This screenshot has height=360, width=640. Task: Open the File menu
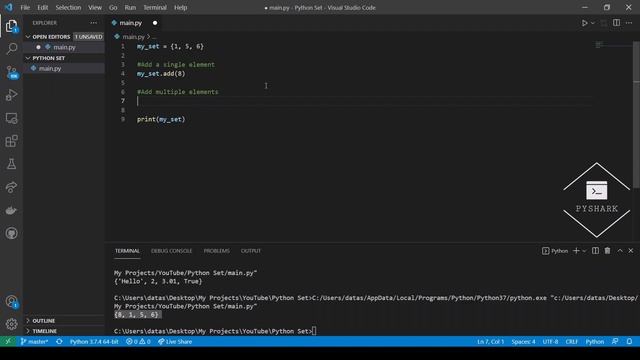click(x=25, y=7)
